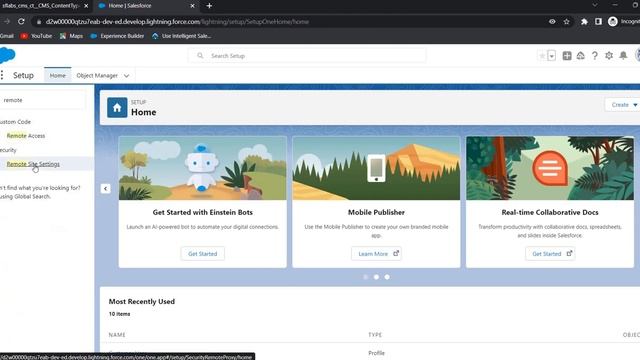The height and width of the screenshot is (360, 640).
Task: Reload the page with browser refresh icon
Action: [21, 21]
